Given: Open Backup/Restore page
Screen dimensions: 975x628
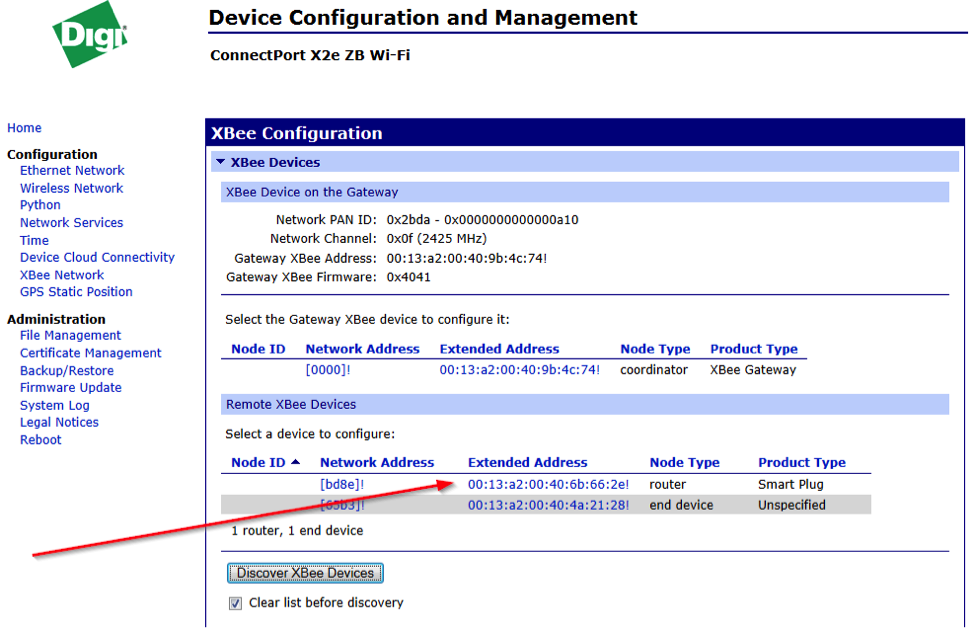Looking at the screenshot, I should pyautogui.click(x=67, y=371).
